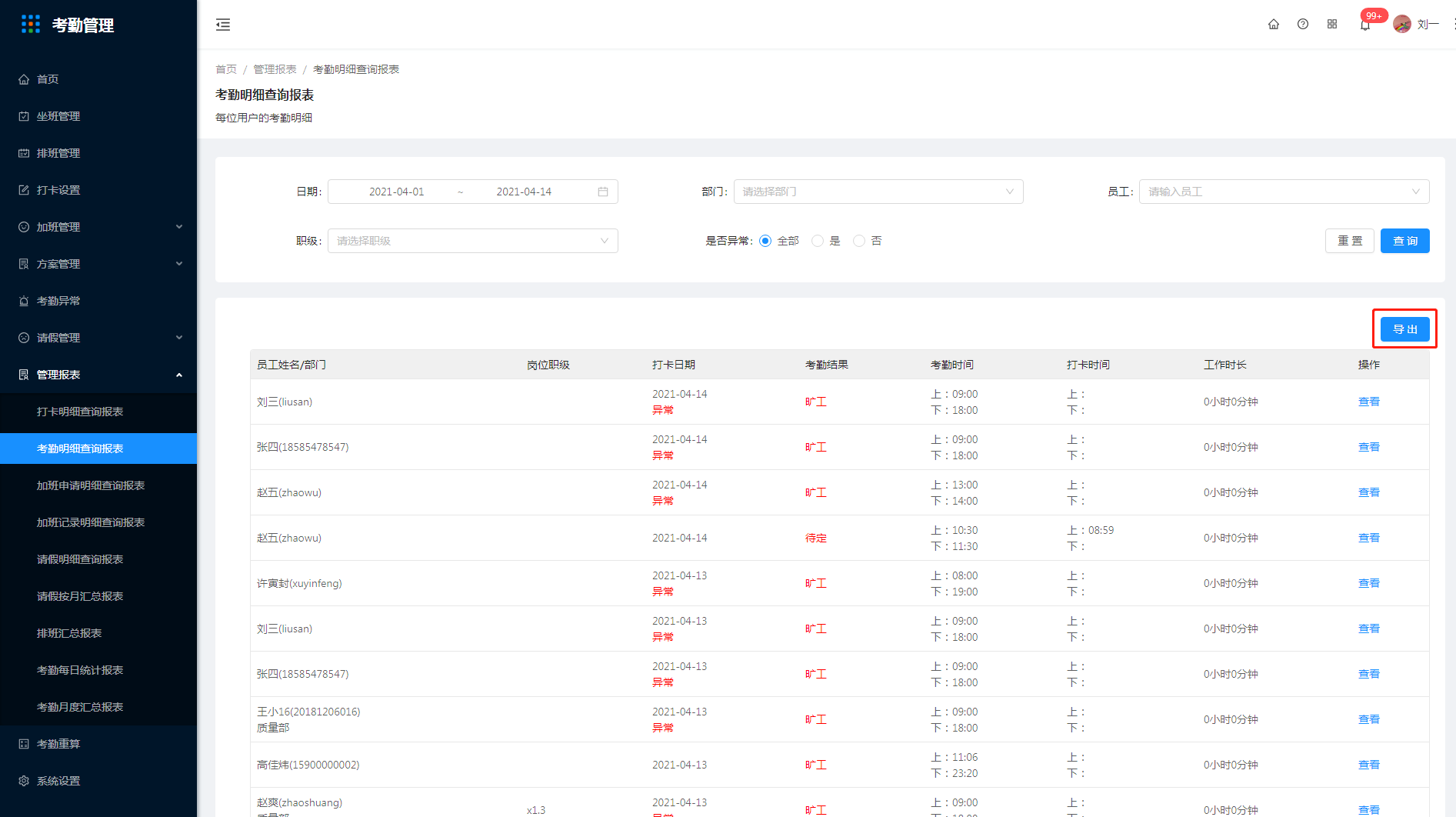Click 查看 for 许寅封 row

tap(1368, 583)
